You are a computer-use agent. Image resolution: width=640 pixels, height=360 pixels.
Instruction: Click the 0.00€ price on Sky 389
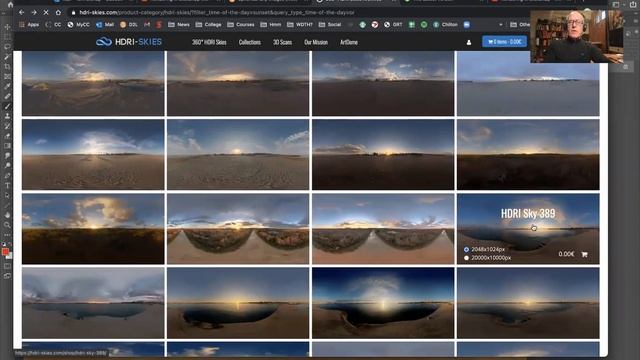[566, 254]
